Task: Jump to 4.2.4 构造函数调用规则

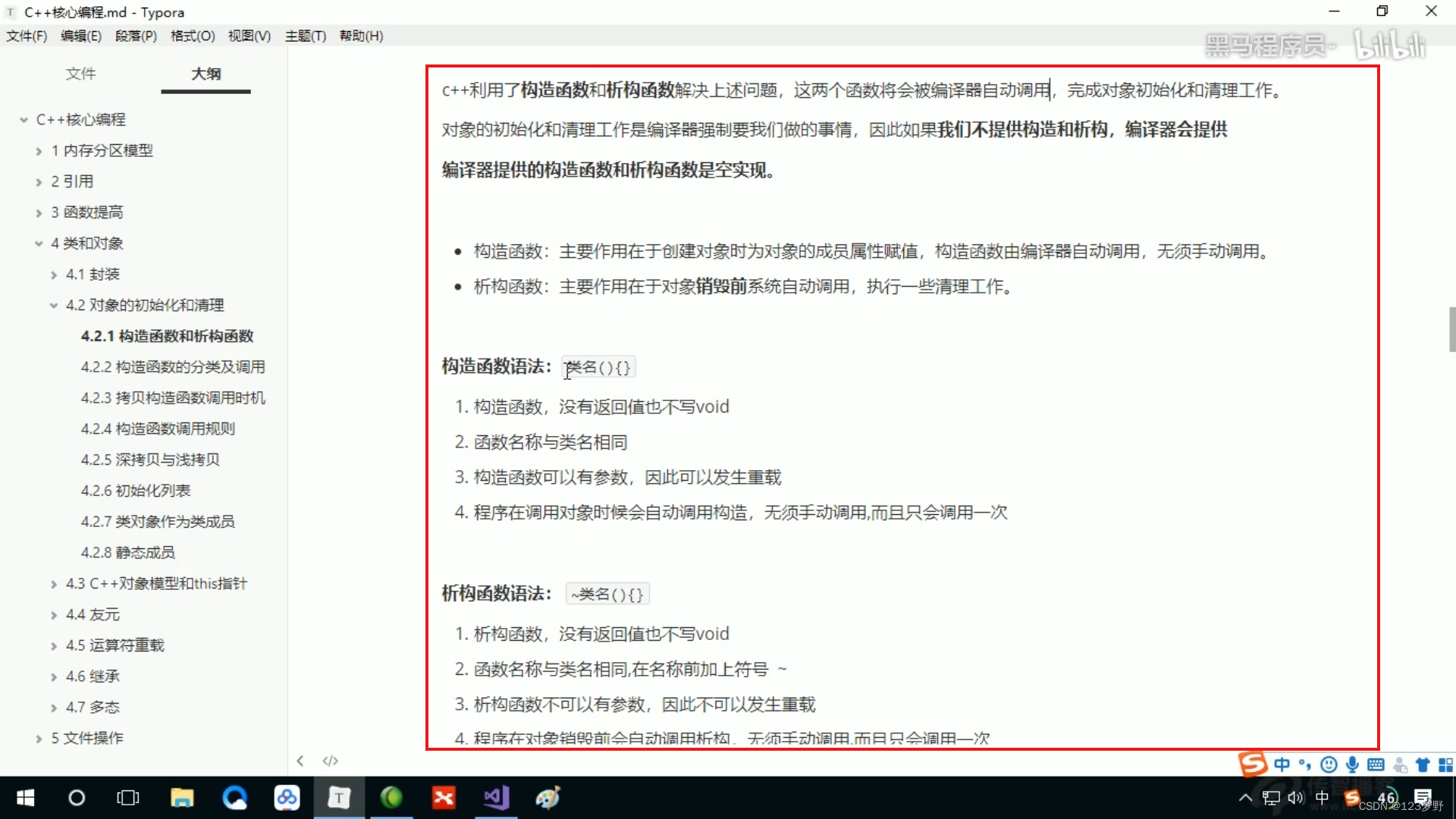Action: (158, 429)
